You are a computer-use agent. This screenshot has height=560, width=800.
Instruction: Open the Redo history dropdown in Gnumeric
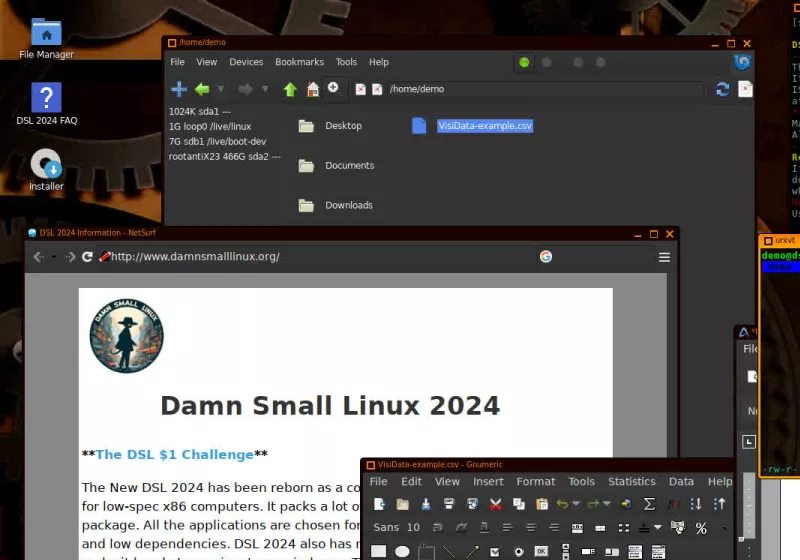(x=607, y=504)
